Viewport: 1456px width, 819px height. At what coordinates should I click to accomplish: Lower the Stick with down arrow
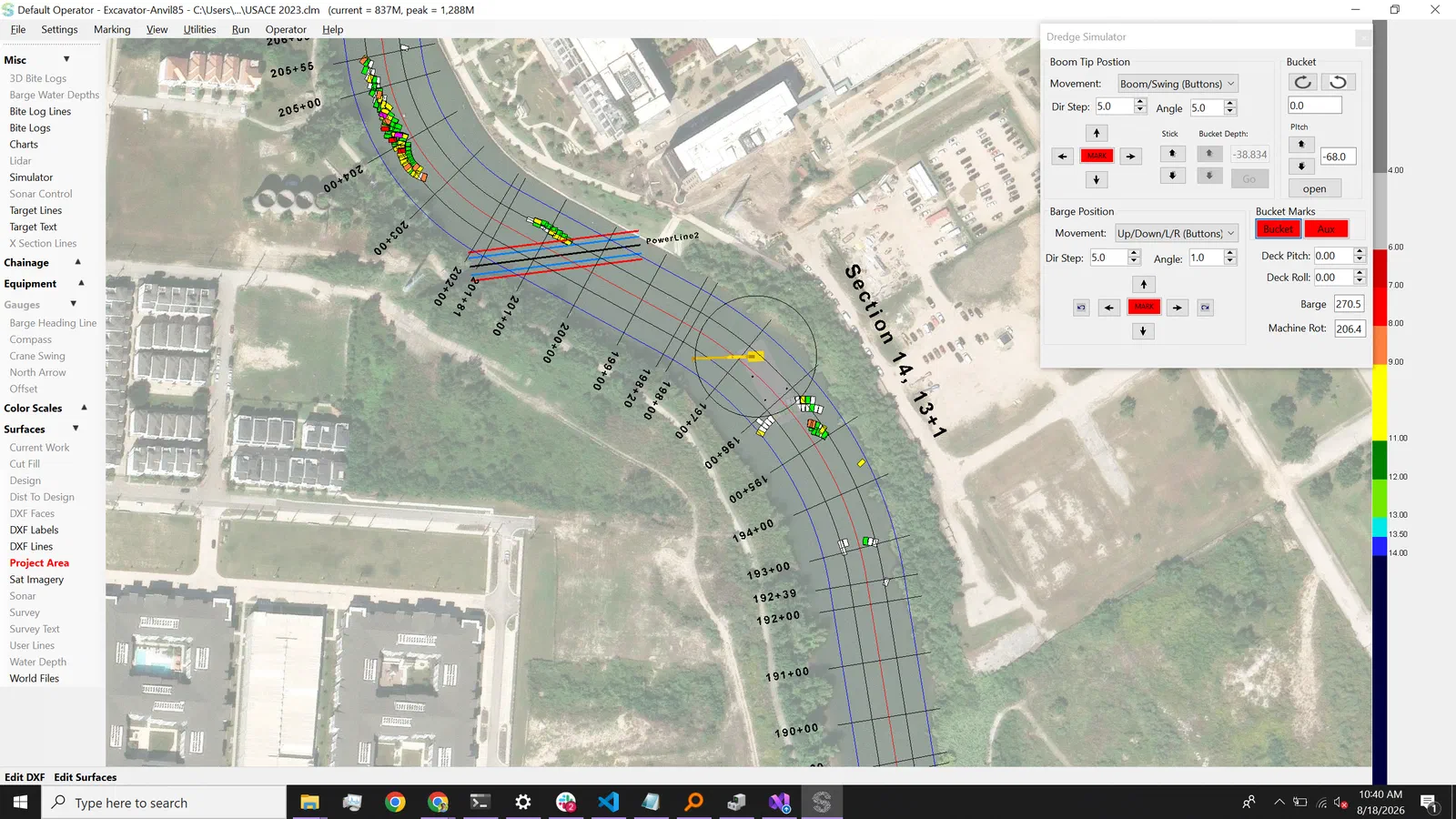click(x=1172, y=176)
